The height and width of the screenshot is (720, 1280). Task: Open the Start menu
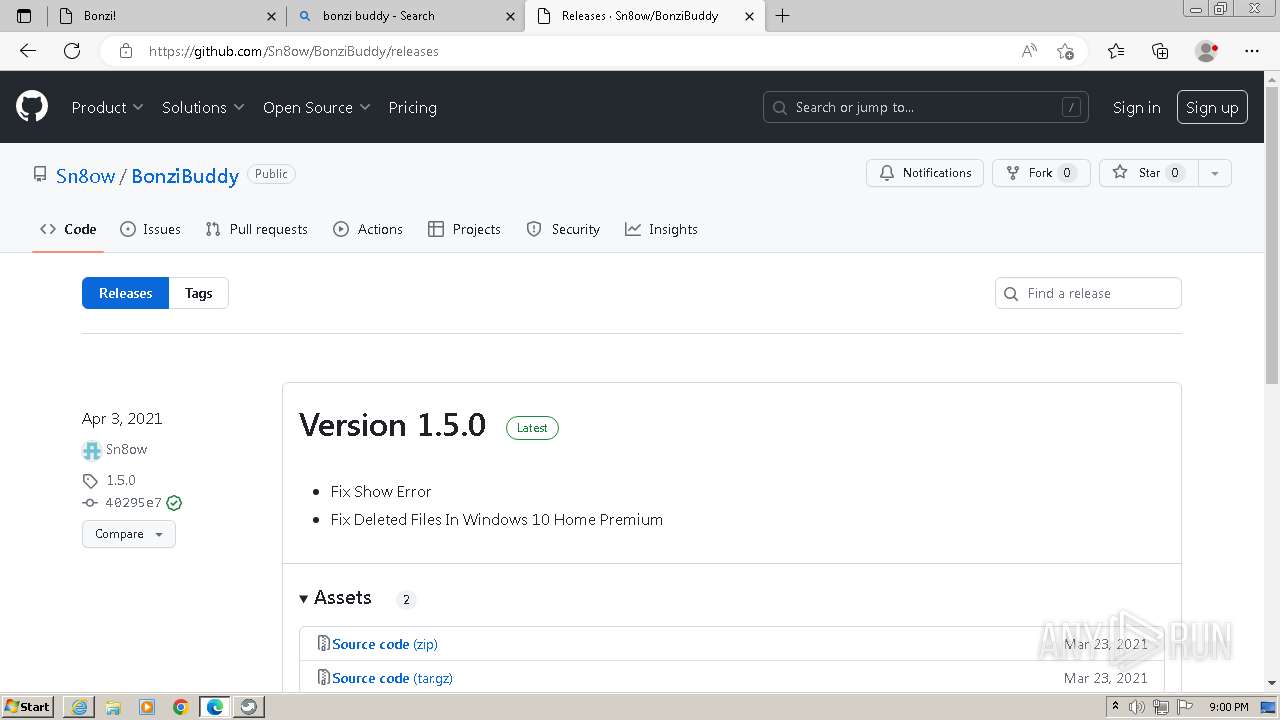click(x=27, y=707)
